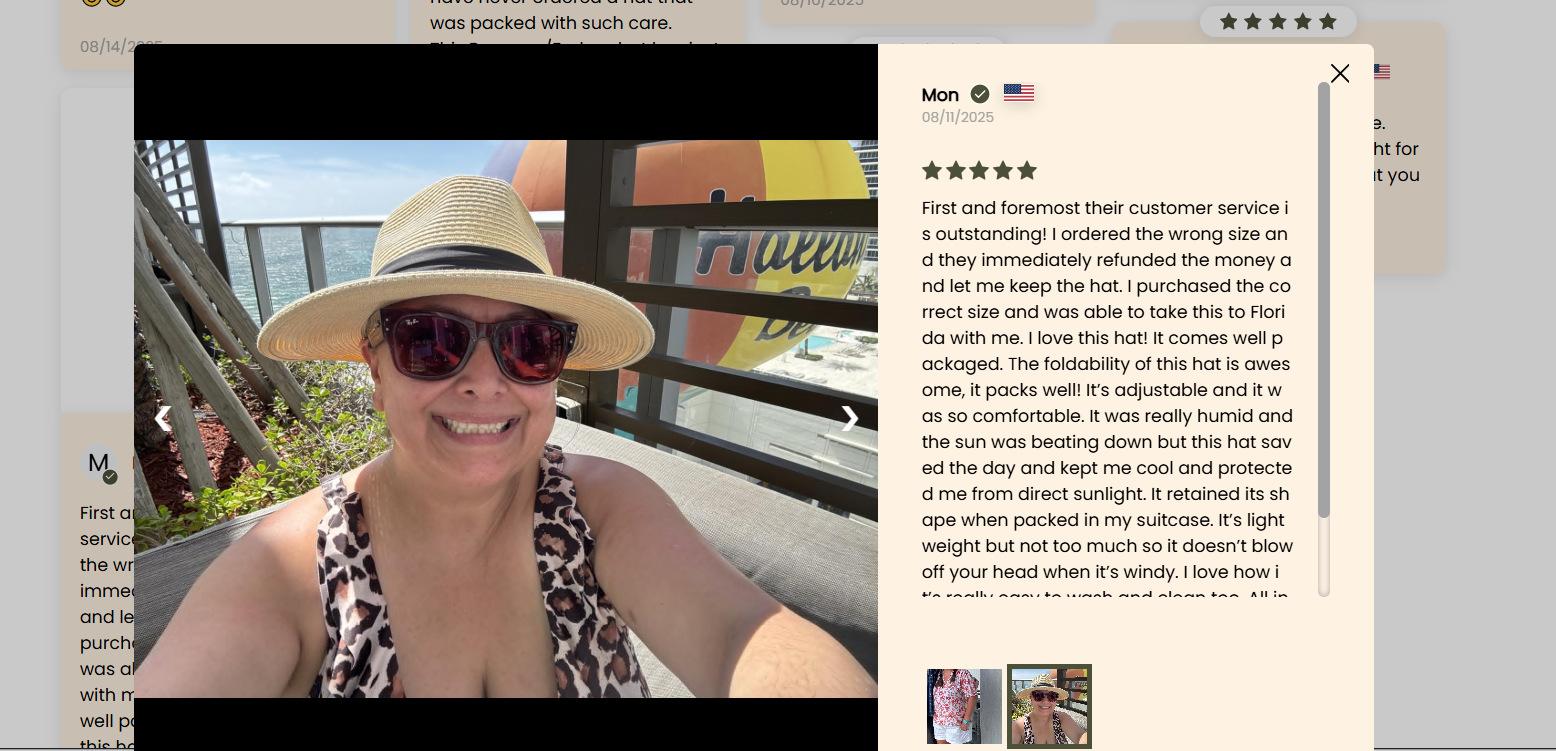Click reviewer name Mon
The width and height of the screenshot is (1556, 751).
tap(940, 95)
